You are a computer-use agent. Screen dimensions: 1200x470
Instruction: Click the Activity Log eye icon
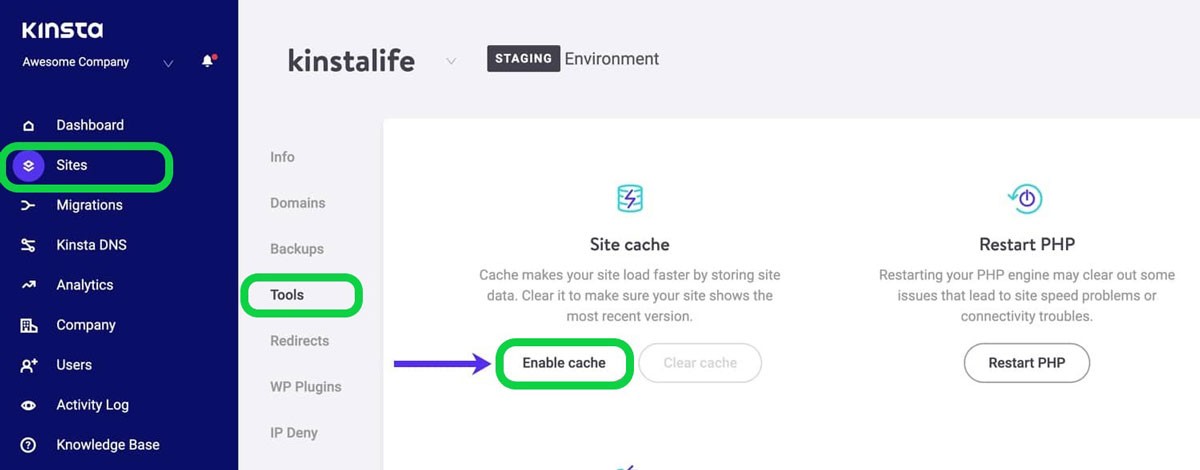(28, 406)
